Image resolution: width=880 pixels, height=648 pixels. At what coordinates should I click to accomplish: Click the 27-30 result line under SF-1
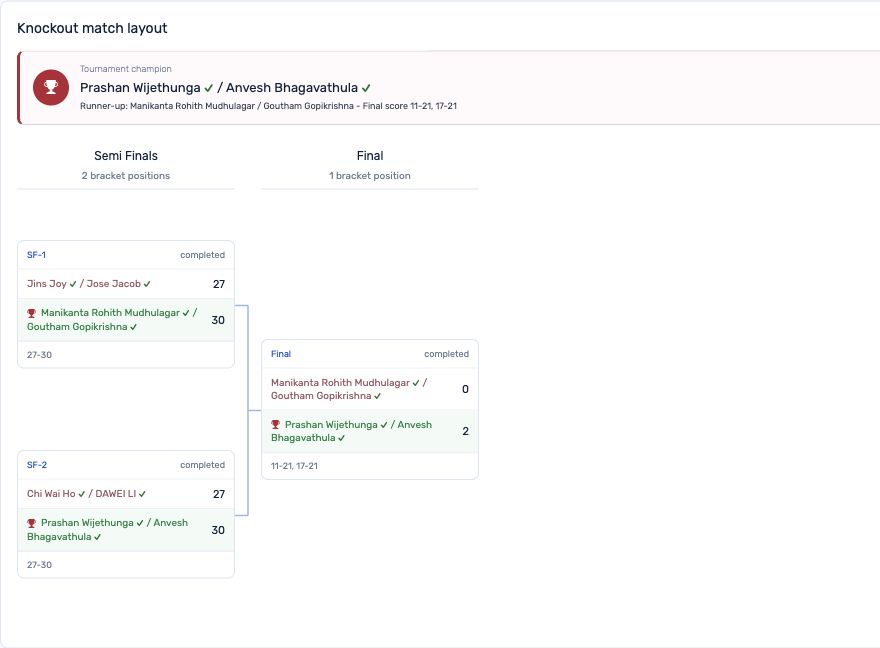(39, 355)
